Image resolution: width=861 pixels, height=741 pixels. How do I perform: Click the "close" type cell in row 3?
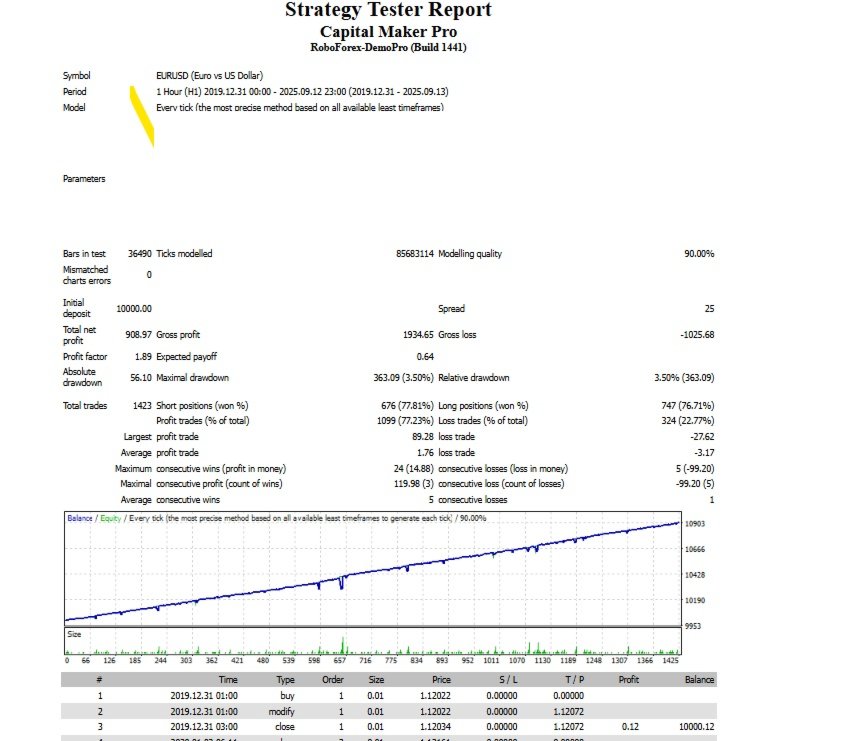(285, 727)
